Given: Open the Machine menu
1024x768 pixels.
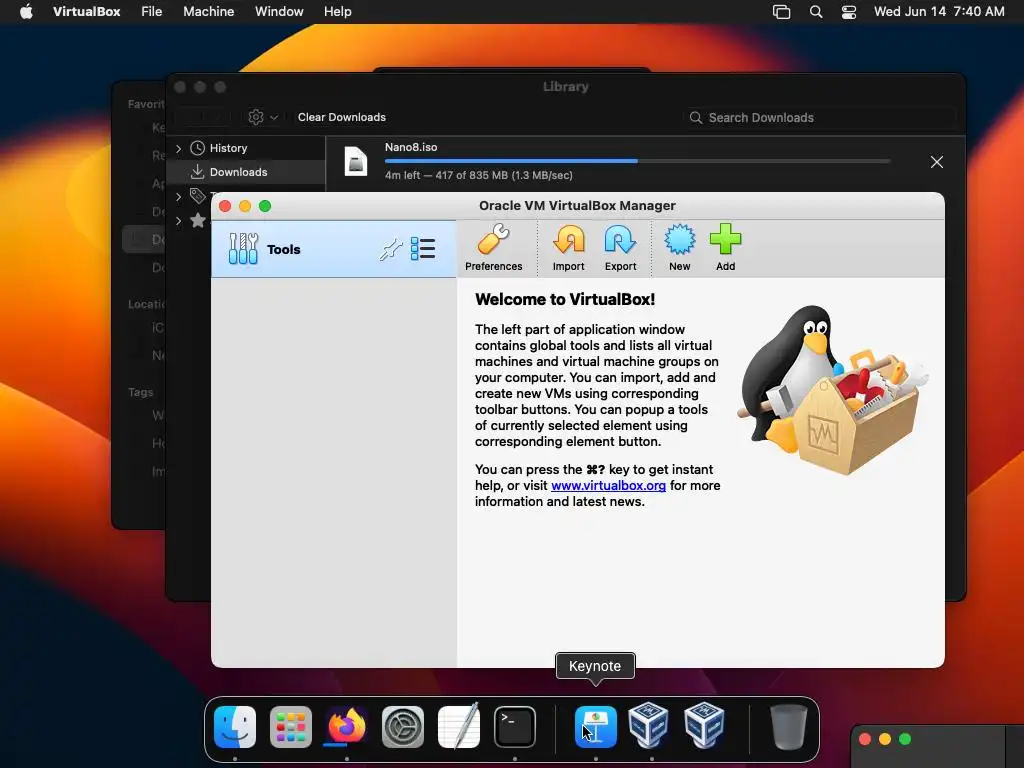Looking at the screenshot, I should point(208,12).
